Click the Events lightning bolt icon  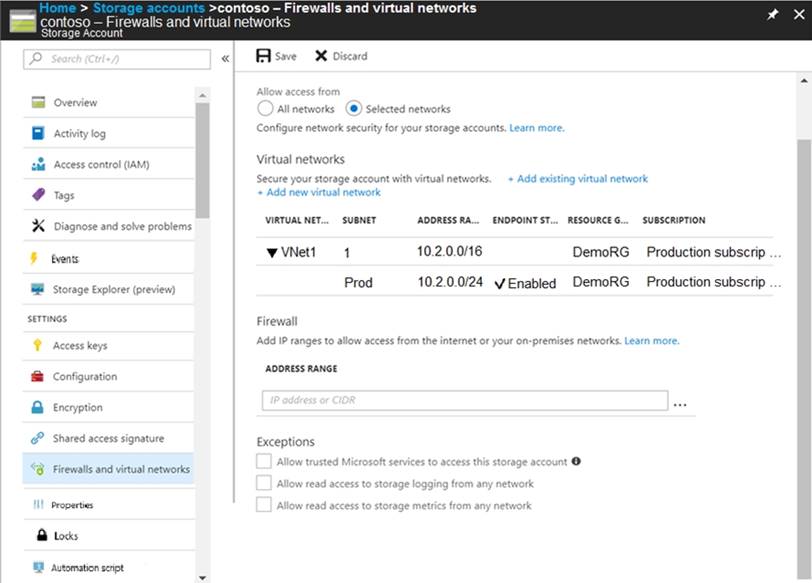(x=34, y=258)
